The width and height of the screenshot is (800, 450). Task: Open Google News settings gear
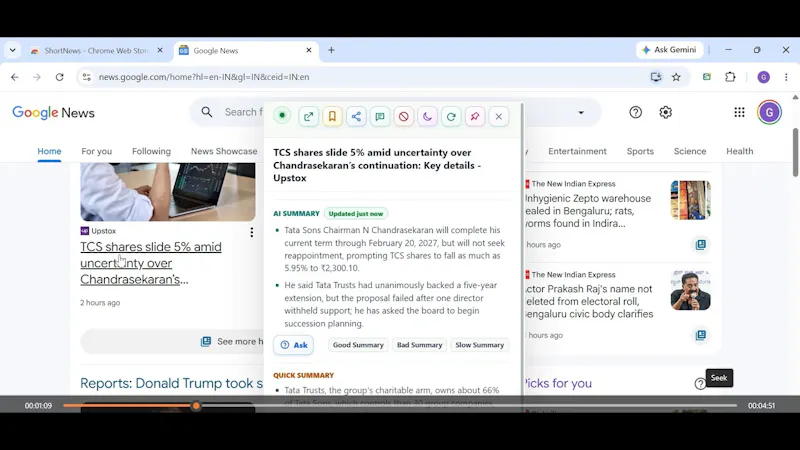coord(665,112)
